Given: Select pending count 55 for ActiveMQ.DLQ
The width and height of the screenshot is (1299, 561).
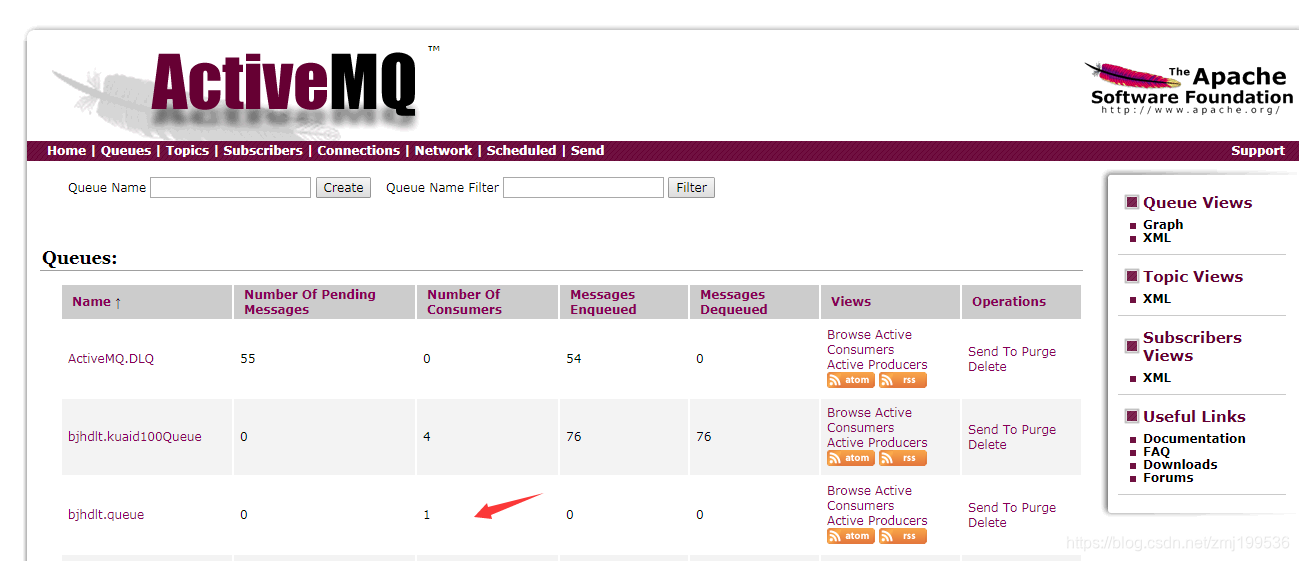Looking at the screenshot, I should pyautogui.click(x=248, y=359).
